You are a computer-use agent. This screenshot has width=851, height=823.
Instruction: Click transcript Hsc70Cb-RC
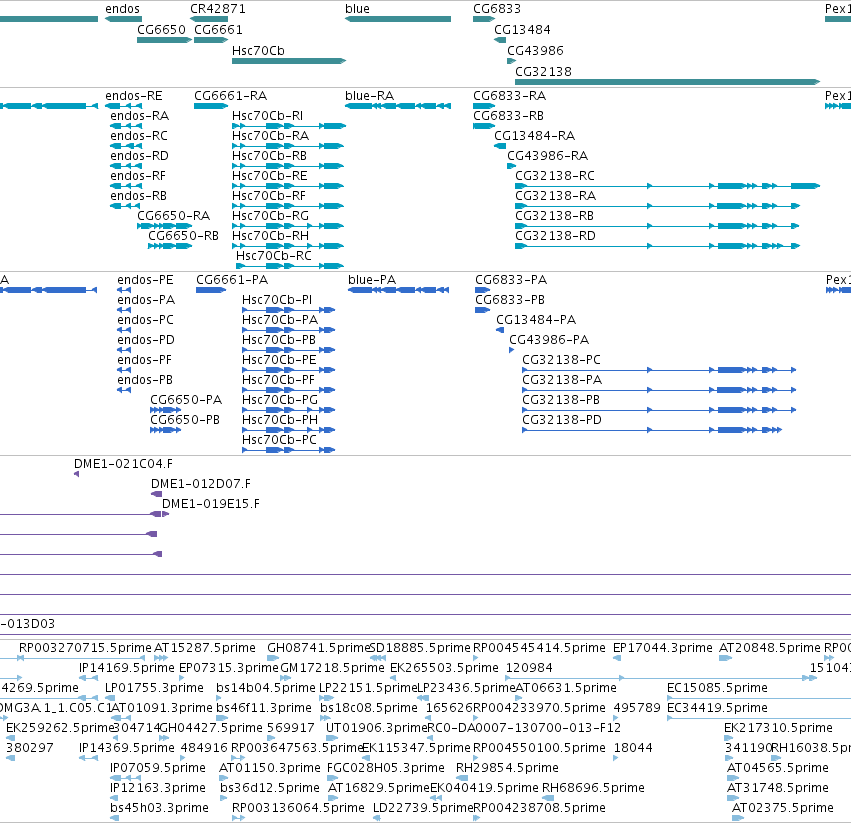click(274, 256)
